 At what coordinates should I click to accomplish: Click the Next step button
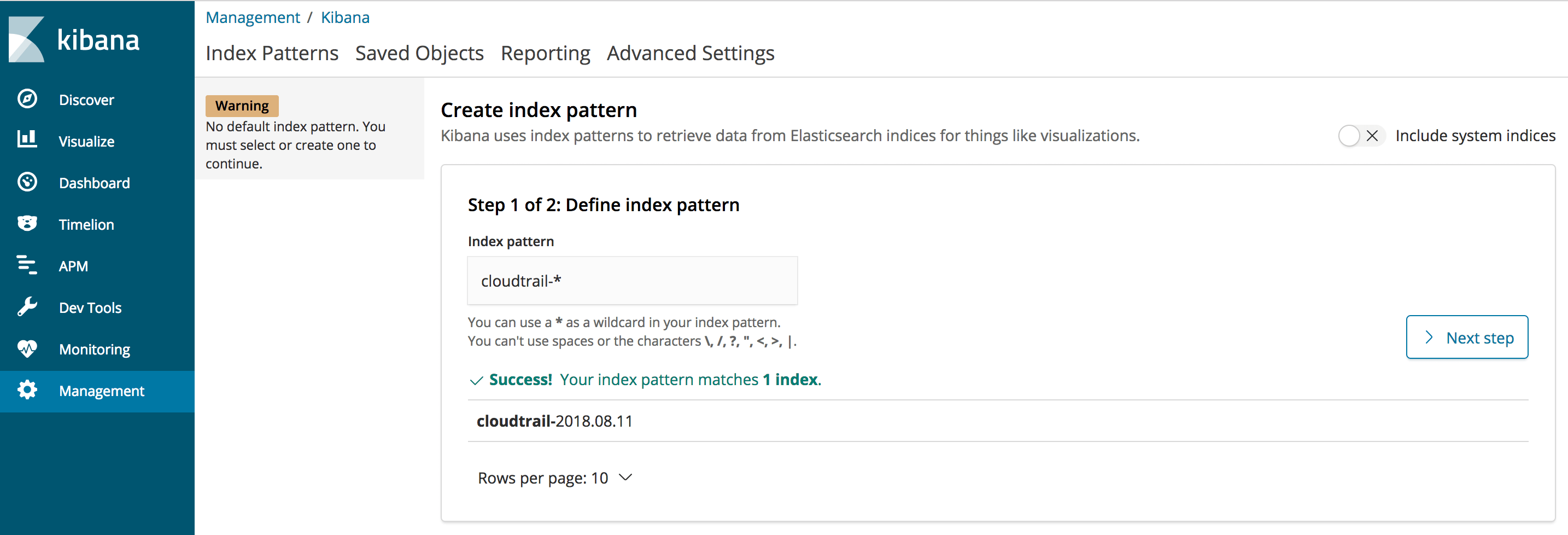(x=1466, y=338)
